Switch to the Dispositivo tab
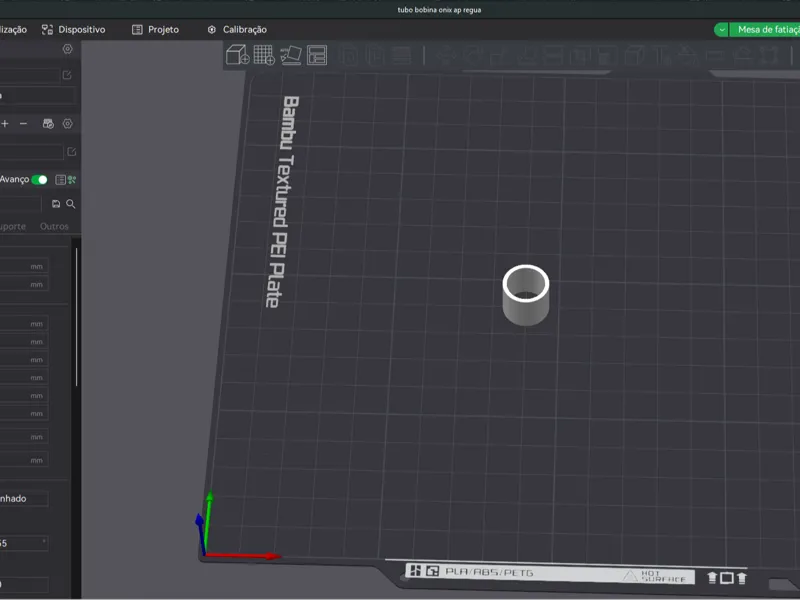 coord(73,30)
